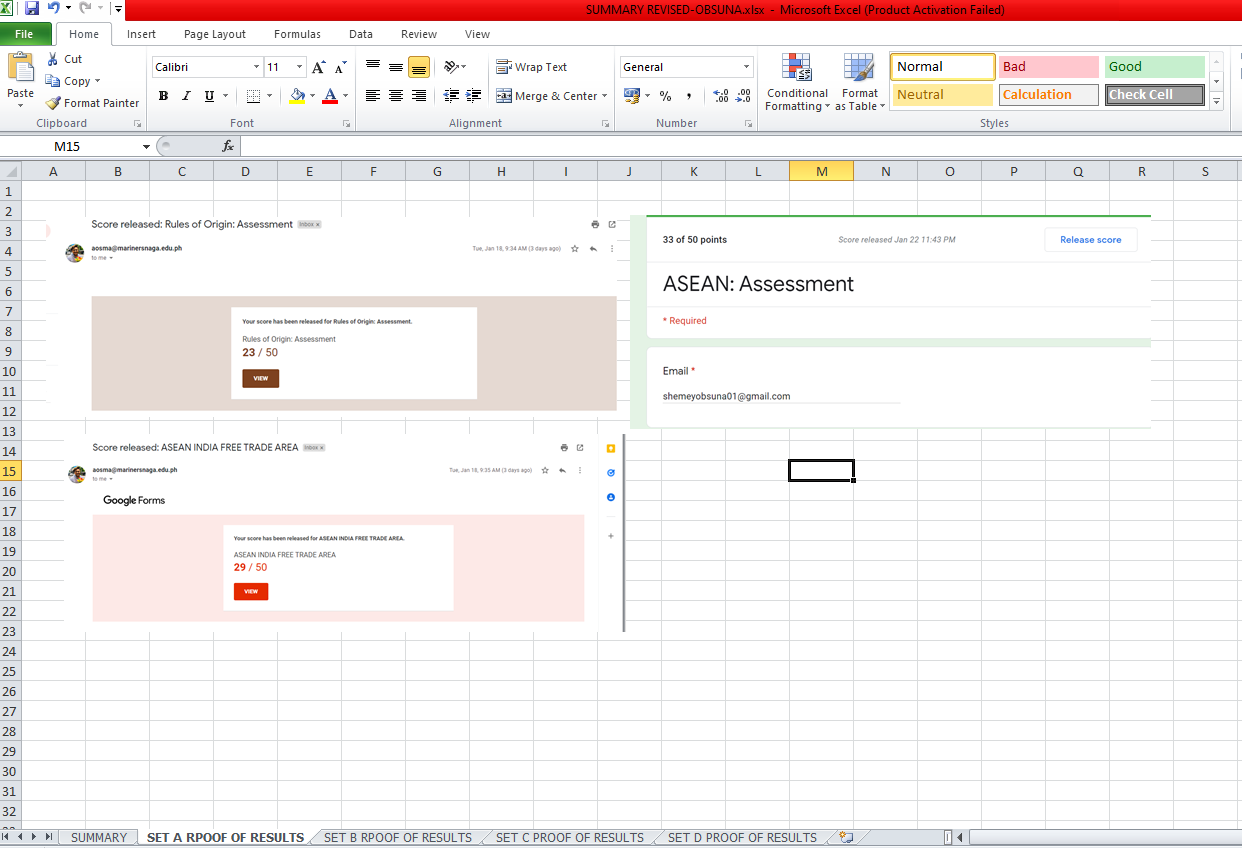Open the Font name Calibri dropdown
Image resolution: width=1242 pixels, height=848 pixels.
[x=256, y=67]
